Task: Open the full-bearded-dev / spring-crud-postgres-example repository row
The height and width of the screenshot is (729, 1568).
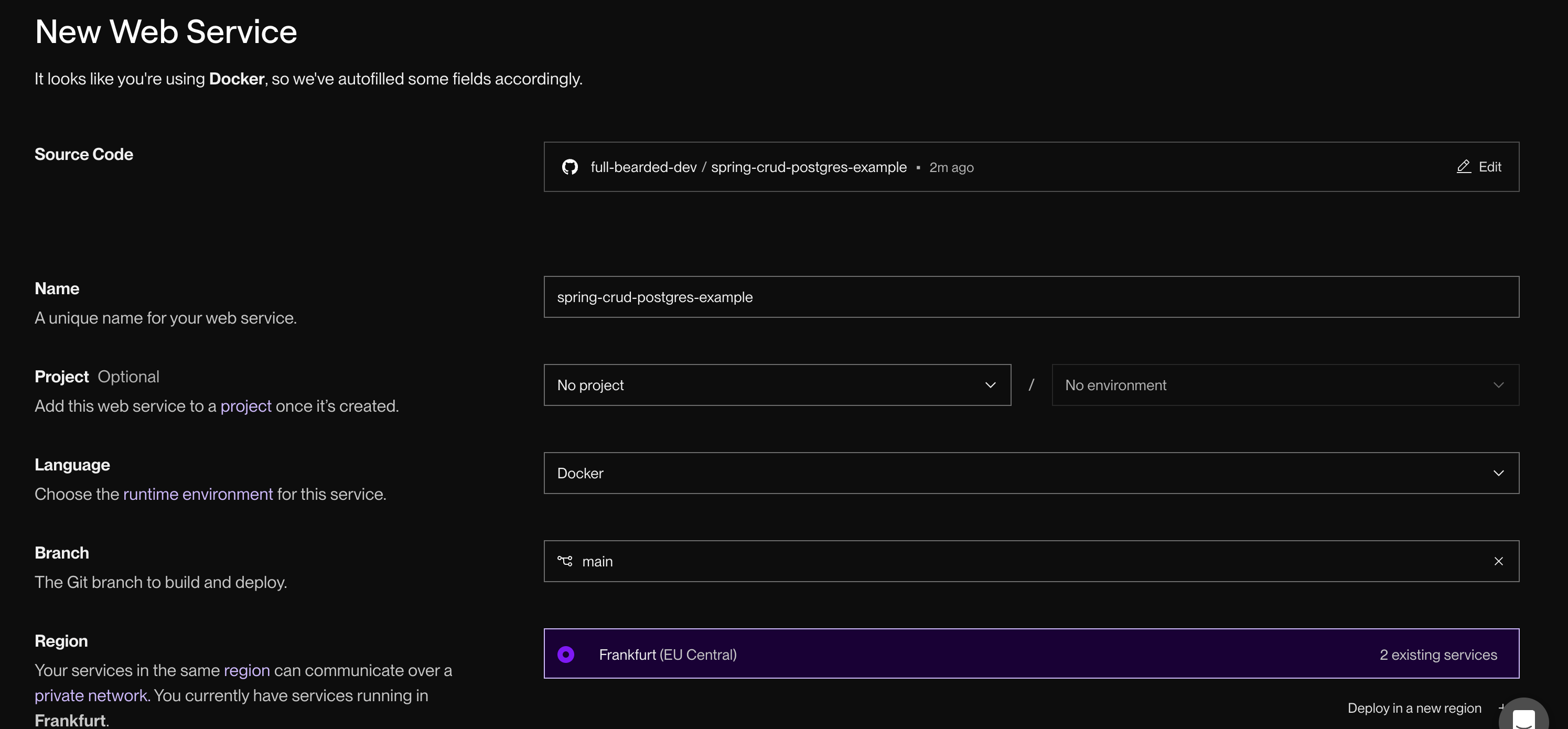Action: pyautogui.click(x=1031, y=167)
